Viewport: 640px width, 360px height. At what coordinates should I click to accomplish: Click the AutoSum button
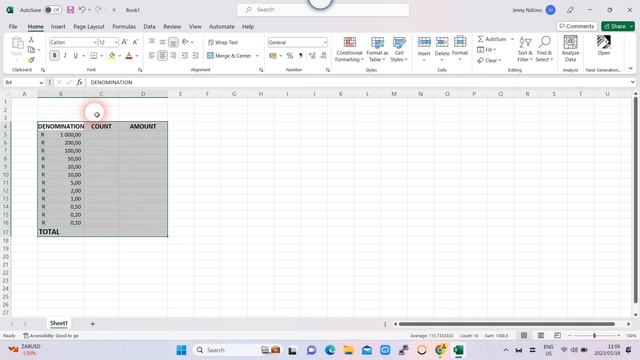(x=492, y=39)
